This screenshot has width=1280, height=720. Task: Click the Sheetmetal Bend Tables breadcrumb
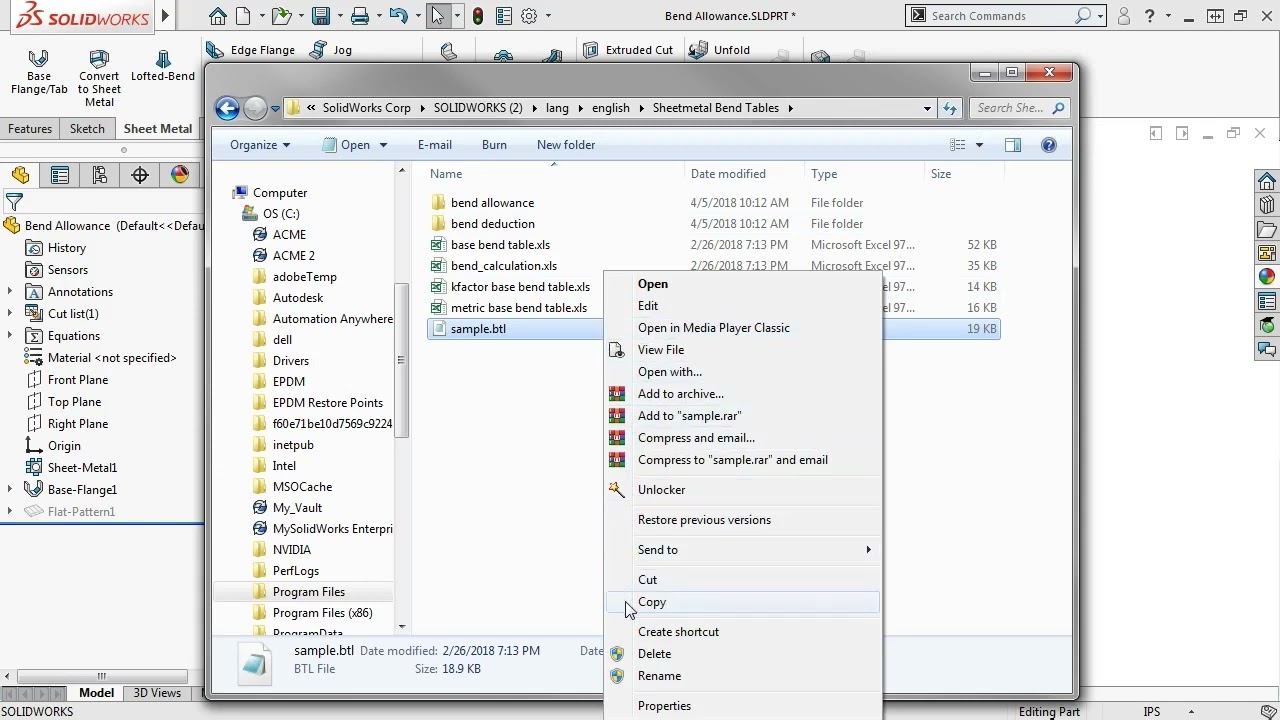coord(715,108)
